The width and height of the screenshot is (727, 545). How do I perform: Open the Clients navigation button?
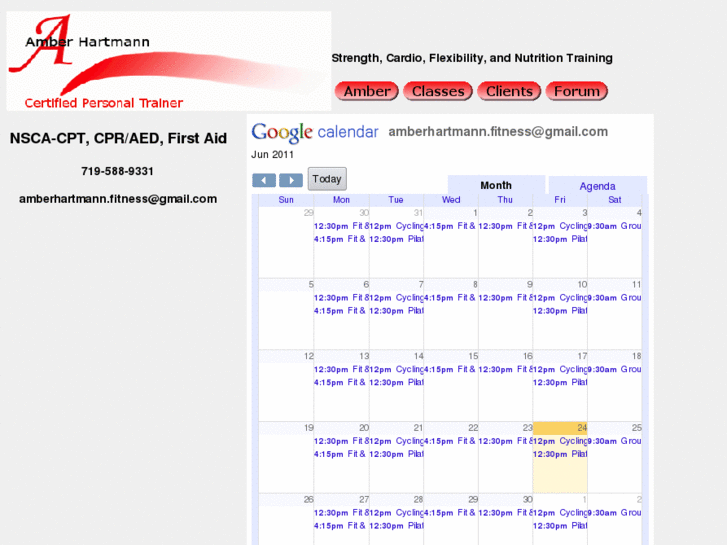point(509,91)
